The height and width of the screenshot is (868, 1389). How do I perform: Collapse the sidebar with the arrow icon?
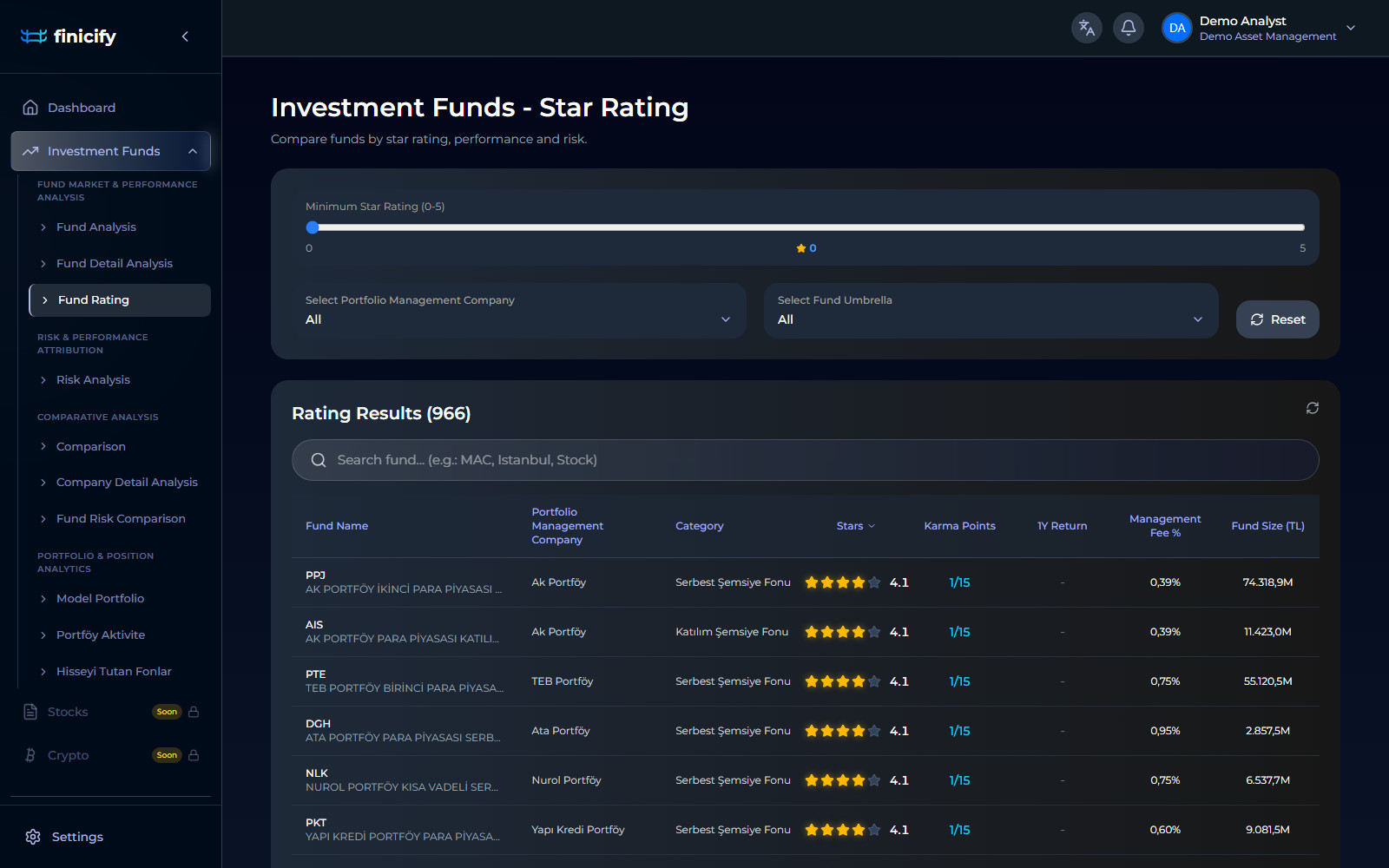(x=185, y=36)
